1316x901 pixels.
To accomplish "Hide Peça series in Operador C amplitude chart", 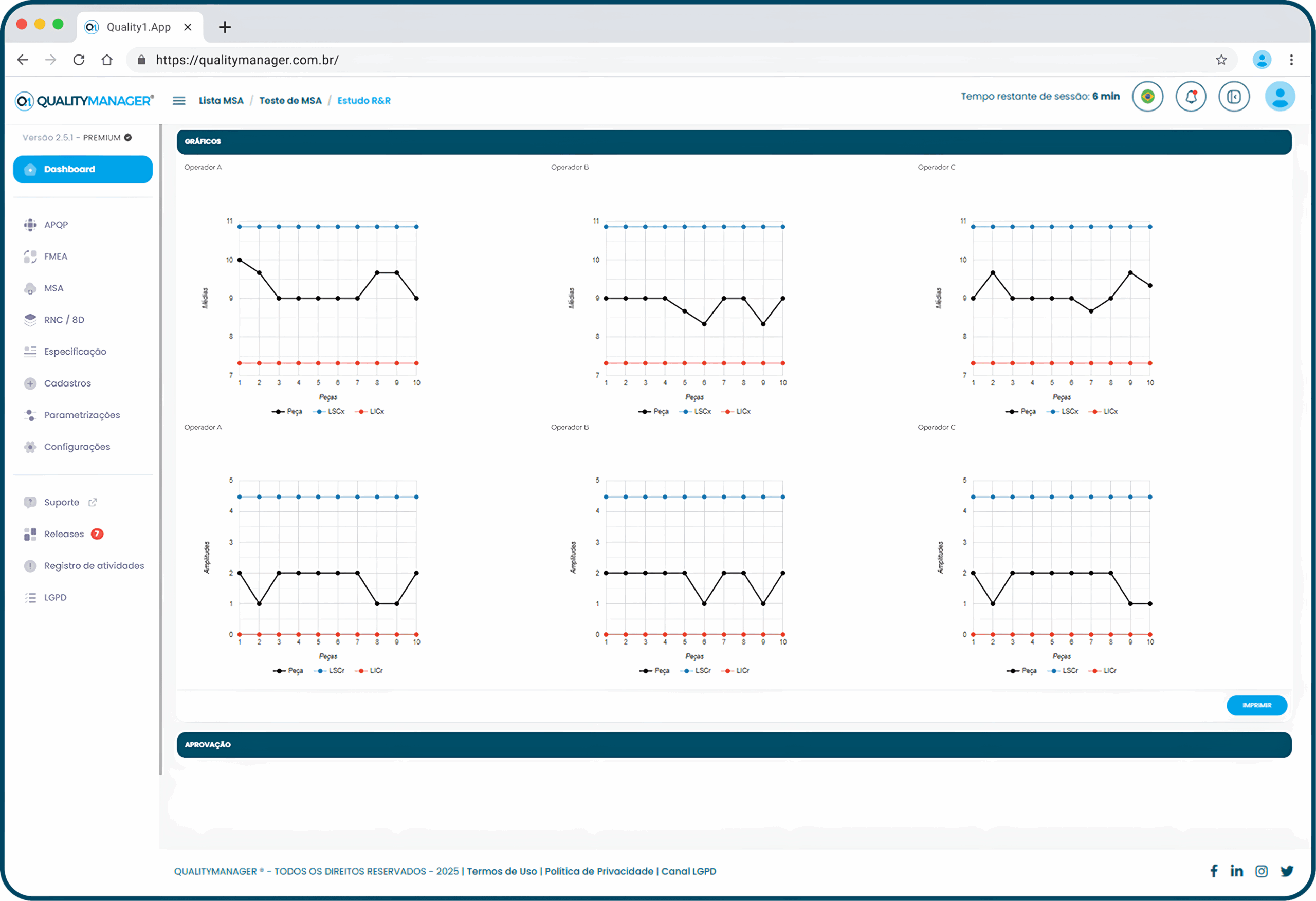I will tap(1028, 671).
